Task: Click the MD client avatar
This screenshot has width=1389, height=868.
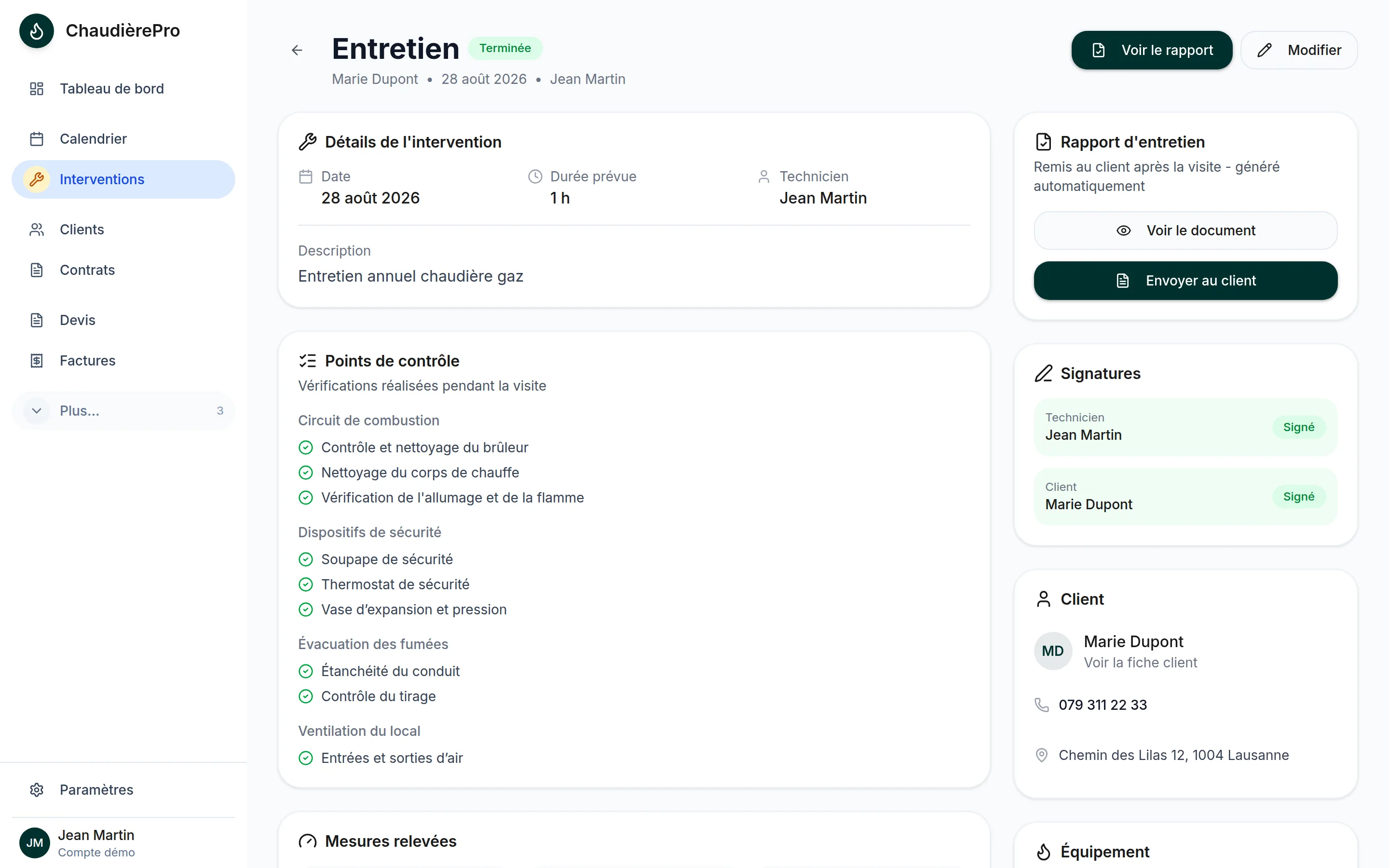Action: pyautogui.click(x=1053, y=651)
